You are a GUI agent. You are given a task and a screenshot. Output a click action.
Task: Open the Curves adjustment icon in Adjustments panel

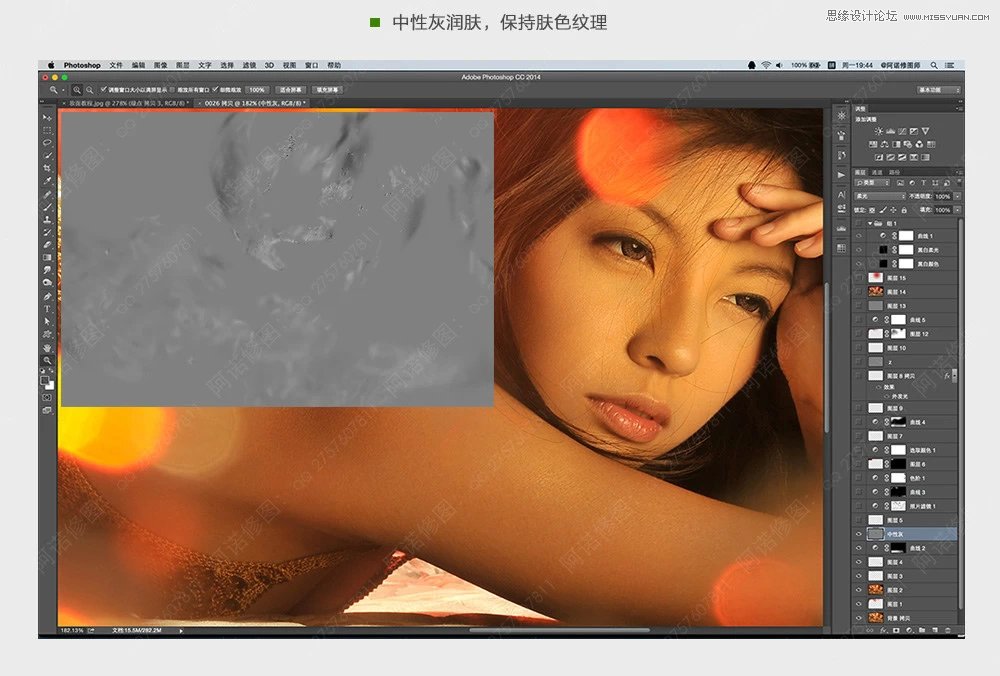click(x=903, y=131)
